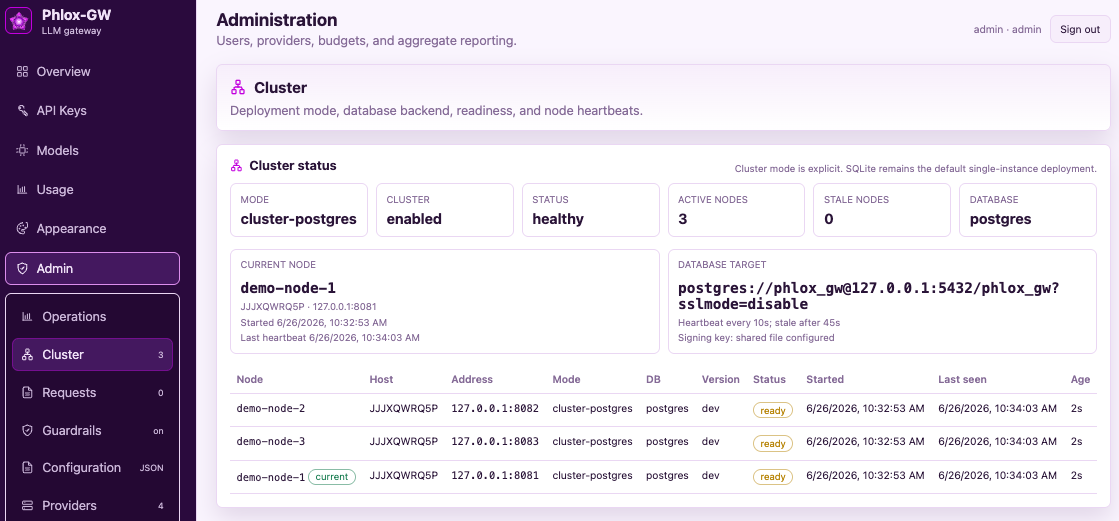Click the ready badge for demo-node-3

(772, 443)
